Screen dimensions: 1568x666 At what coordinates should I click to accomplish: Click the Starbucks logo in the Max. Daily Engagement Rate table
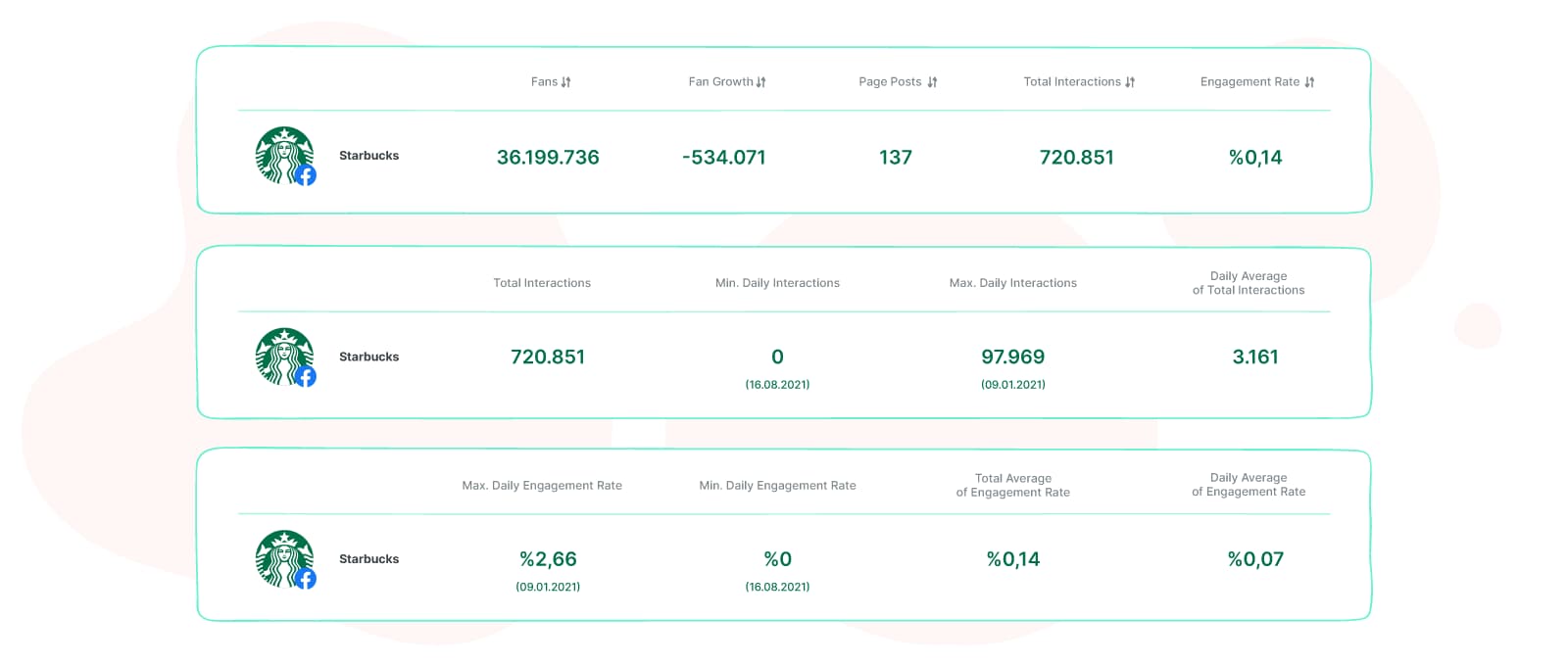(285, 559)
